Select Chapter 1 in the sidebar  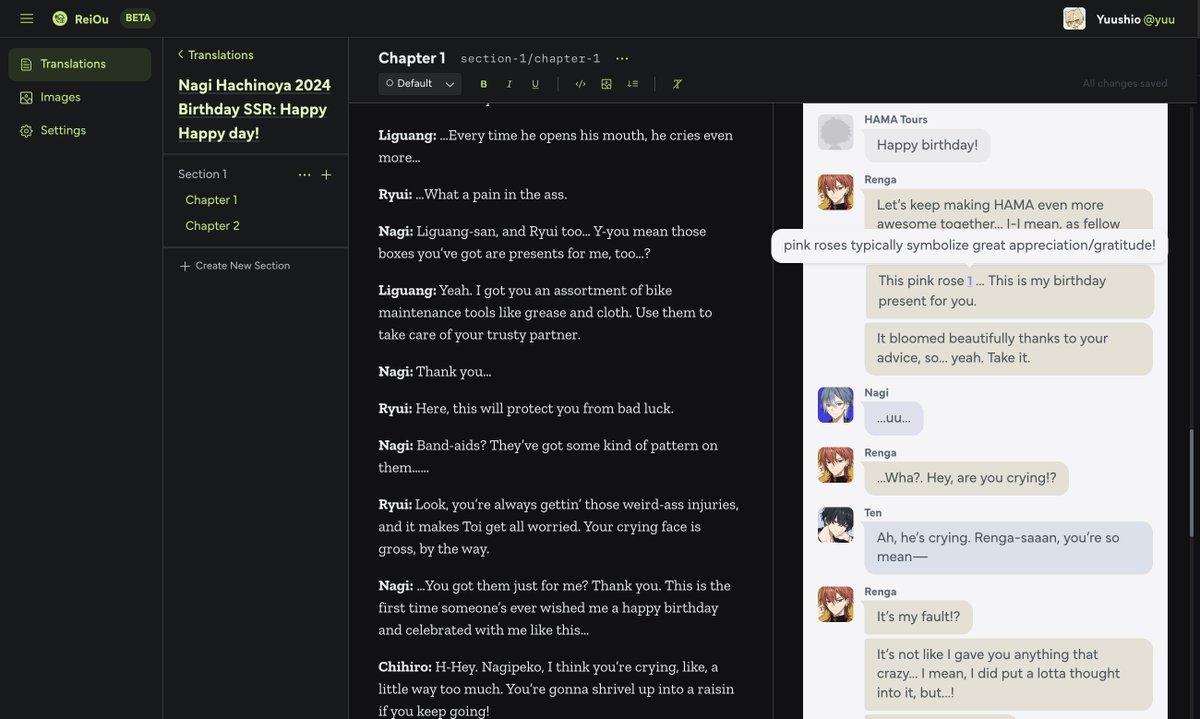(211, 200)
